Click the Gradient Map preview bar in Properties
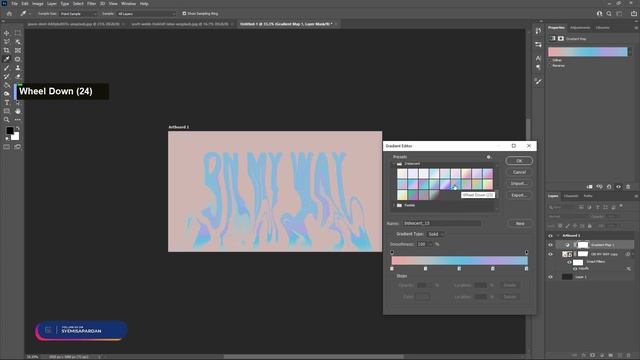 (587, 52)
